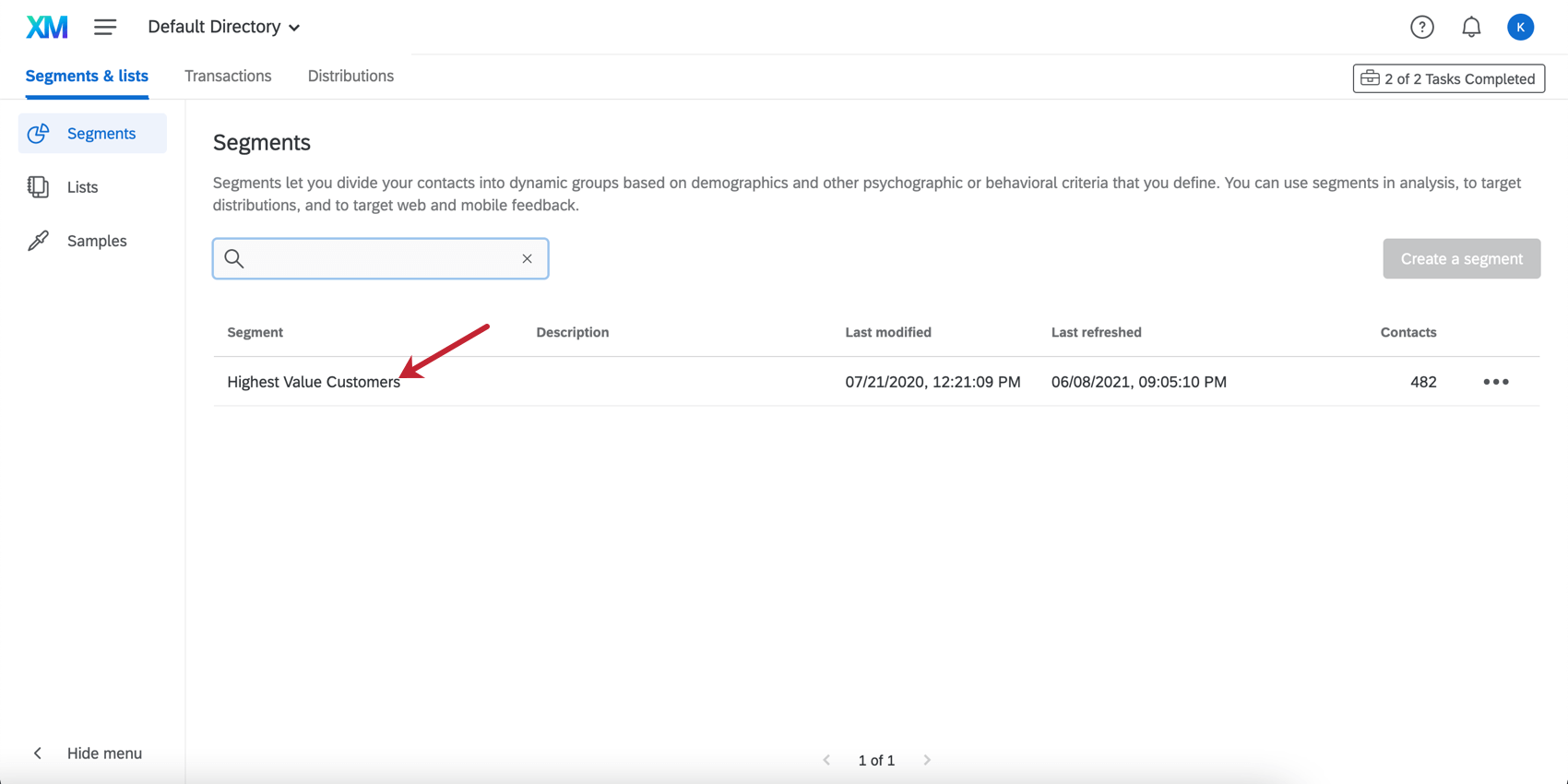Click the search magnifier icon

(234, 259)
